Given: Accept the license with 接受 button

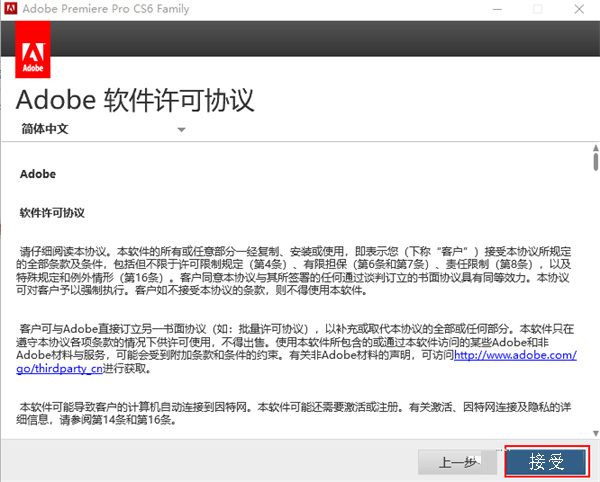Looking at the screenshot, I should coord(546,462).
